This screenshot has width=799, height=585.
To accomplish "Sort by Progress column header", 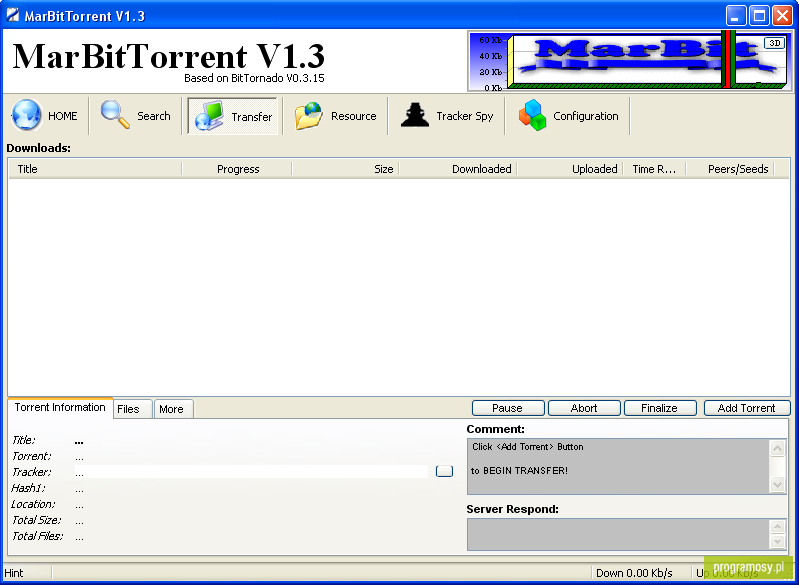I will coord(237,169).
